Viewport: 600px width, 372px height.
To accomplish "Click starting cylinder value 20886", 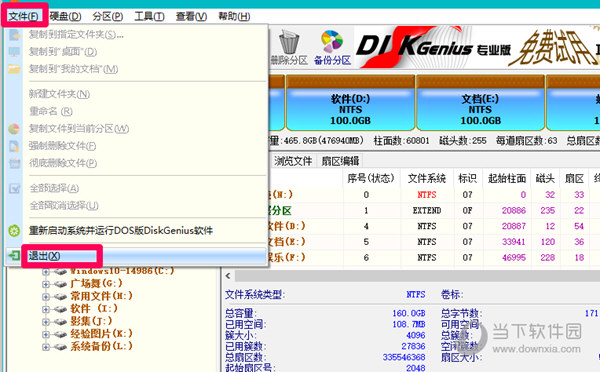I will point(514,210).
